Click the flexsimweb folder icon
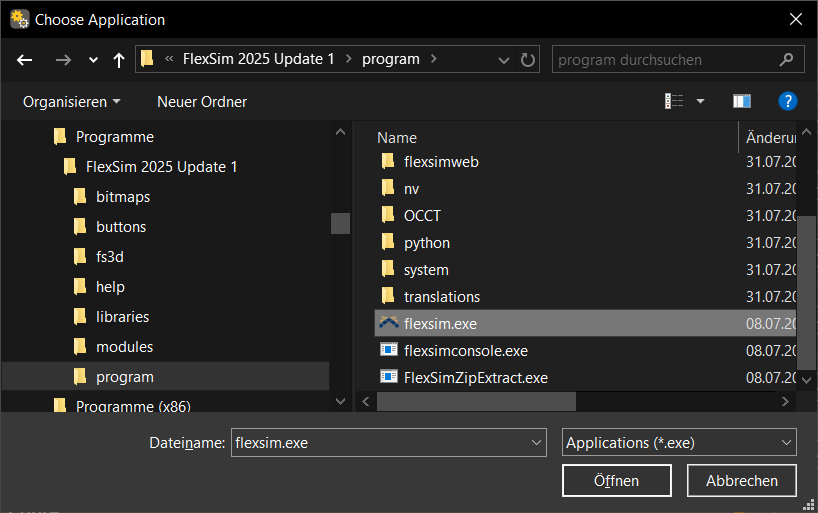The width and height of the screenshot is (818, 513). pyautogui.click(x=388, y=161)
